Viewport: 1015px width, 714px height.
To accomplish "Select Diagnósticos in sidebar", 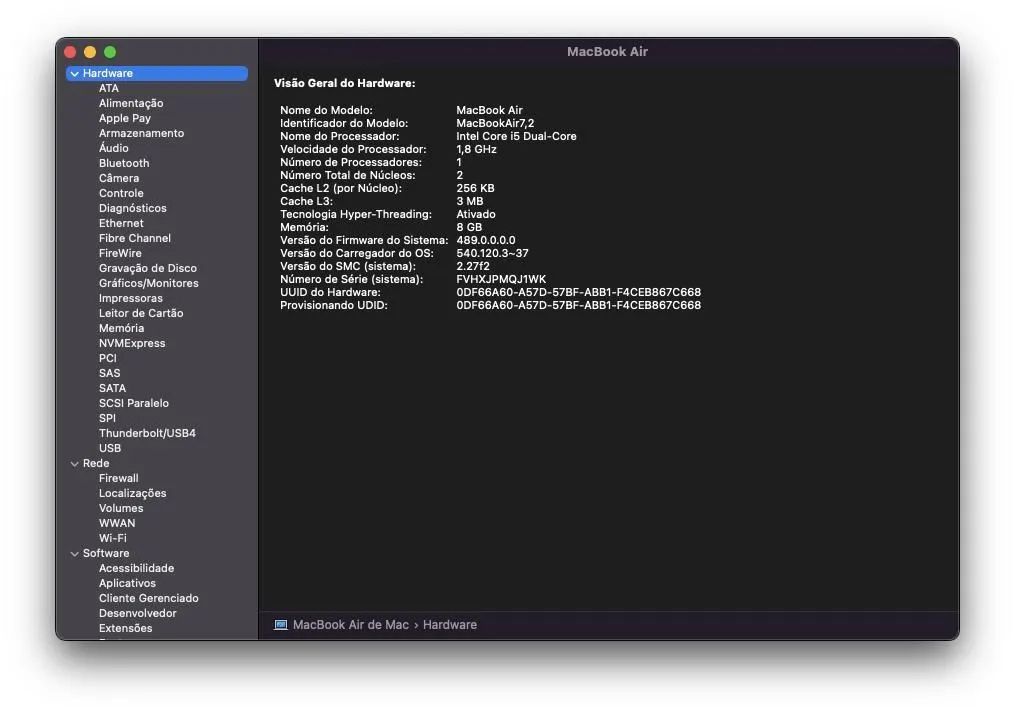I will point(132,208).
